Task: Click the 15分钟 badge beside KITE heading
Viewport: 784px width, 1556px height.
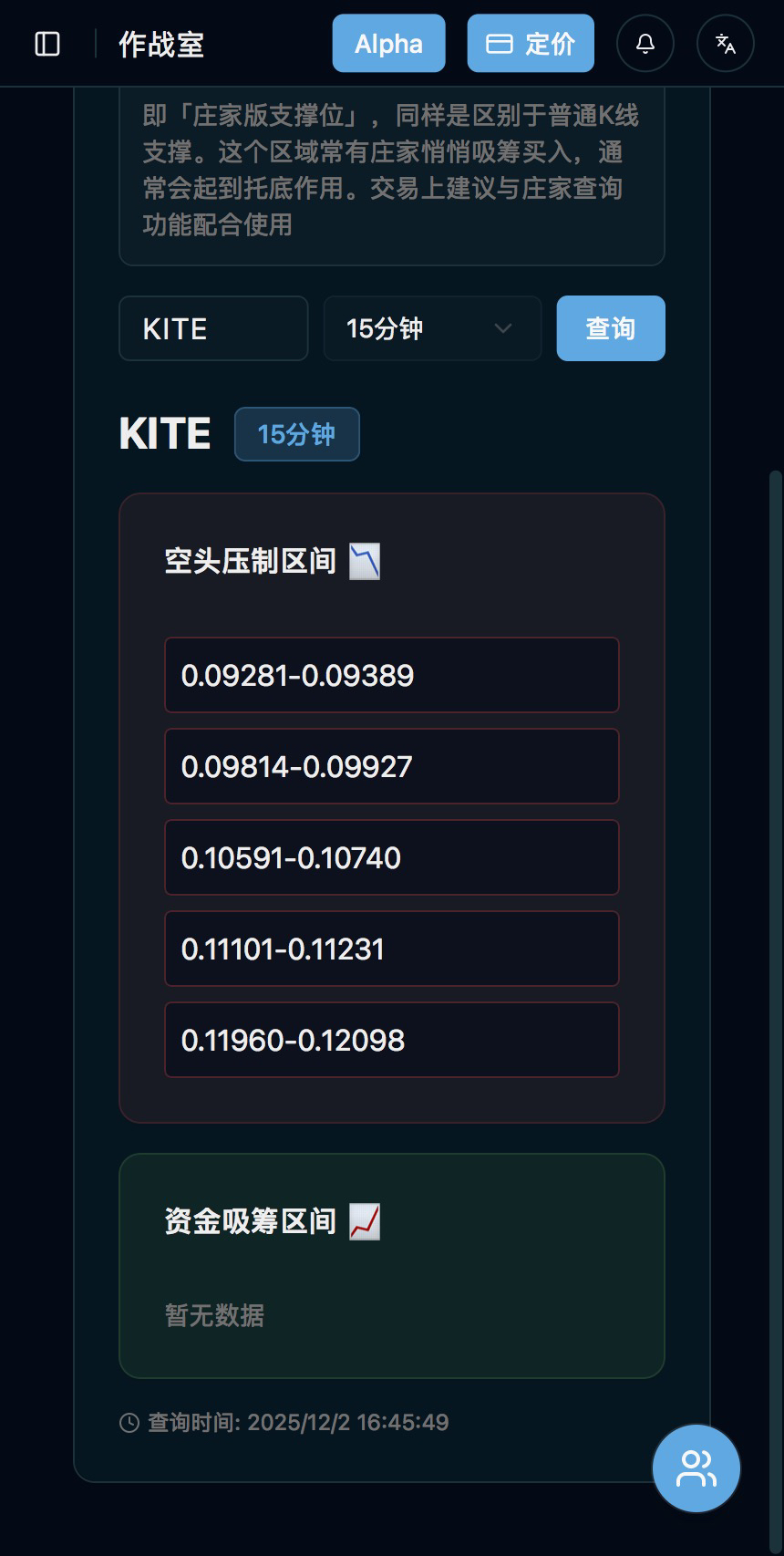Action: click(x=297, y=434)
